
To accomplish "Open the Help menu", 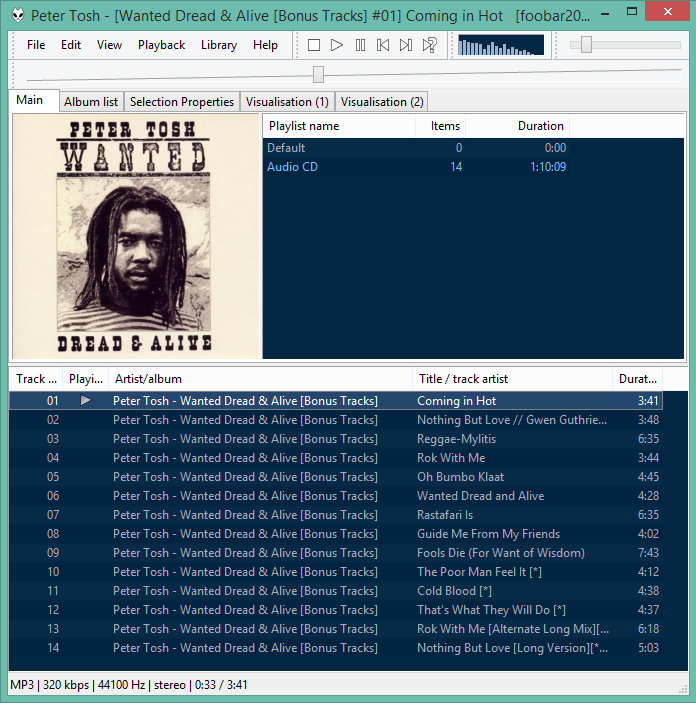I will click(265, 45).
